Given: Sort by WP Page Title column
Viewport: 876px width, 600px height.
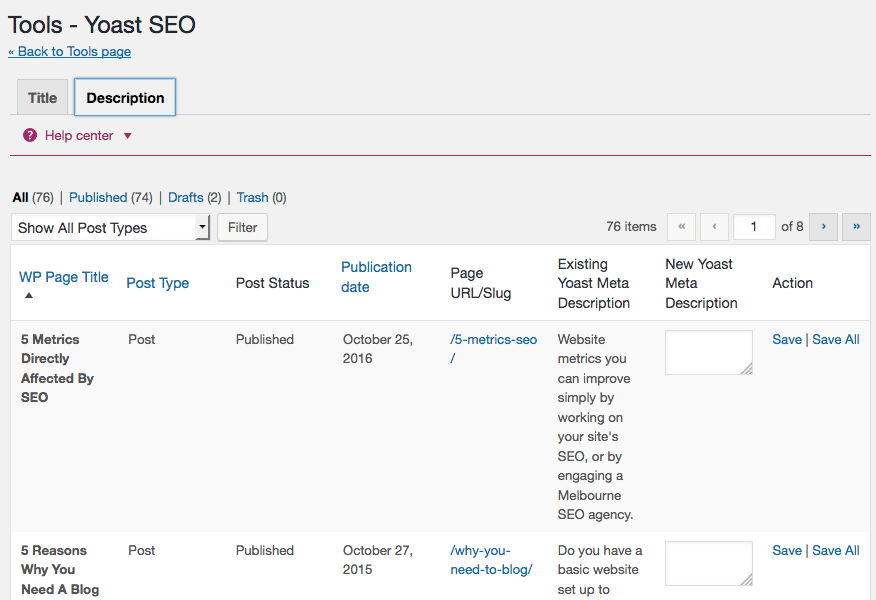Looking at the screenshot, I should pos(64,277).
